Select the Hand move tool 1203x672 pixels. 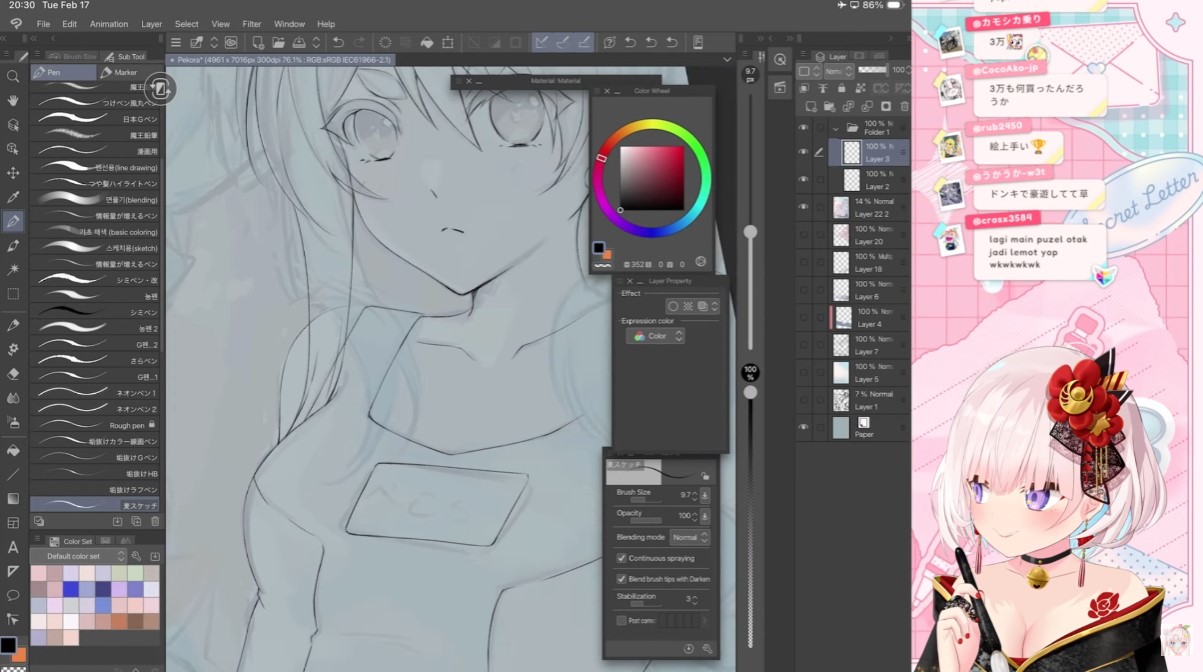[x=13, y=100]
